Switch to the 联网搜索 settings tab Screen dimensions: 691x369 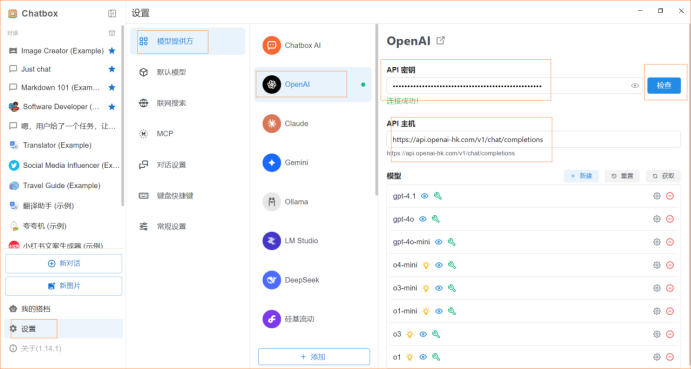pyautogui.click(x=187, y=103)
